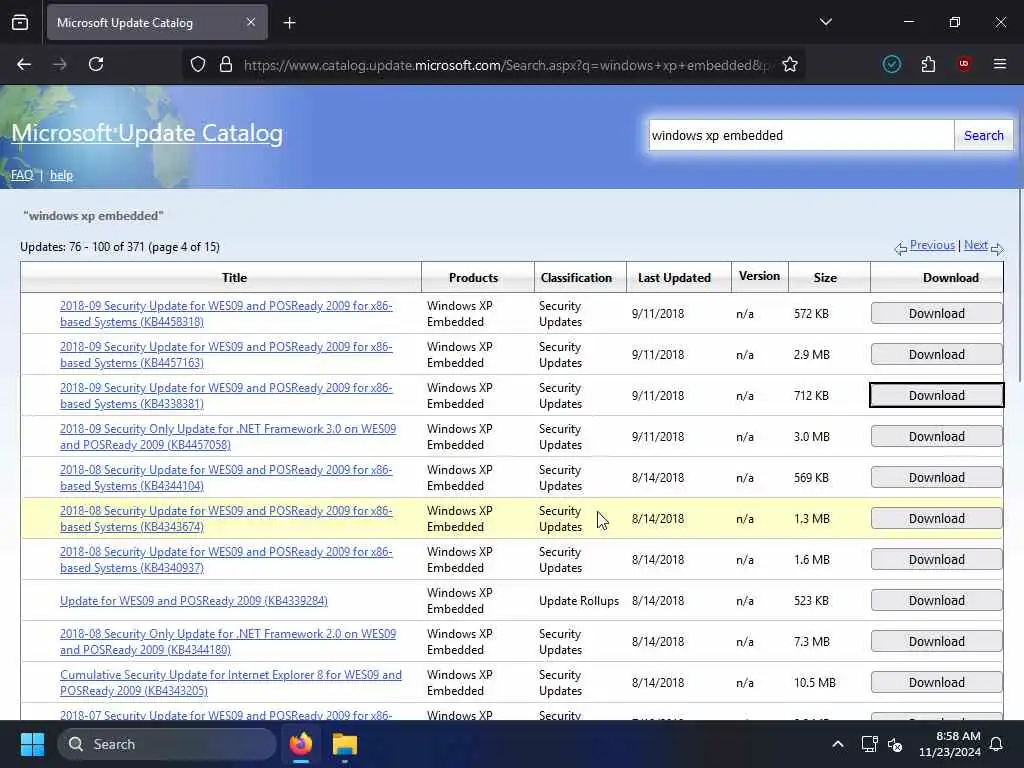Go back to the previous page
The image size is (1024, 768).
[x=24, y=64]
